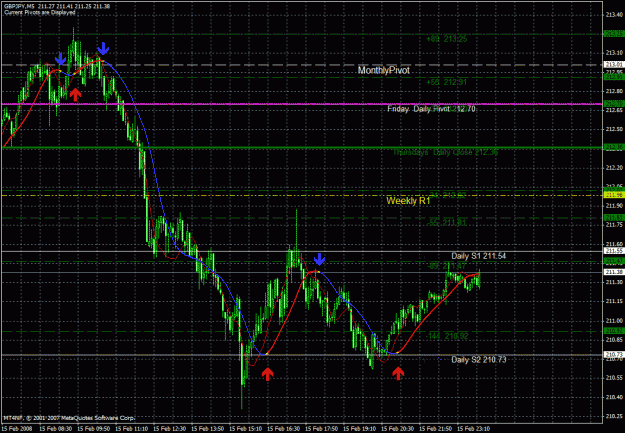Click the 213.10 price axis value

click(x=614, y=53)
